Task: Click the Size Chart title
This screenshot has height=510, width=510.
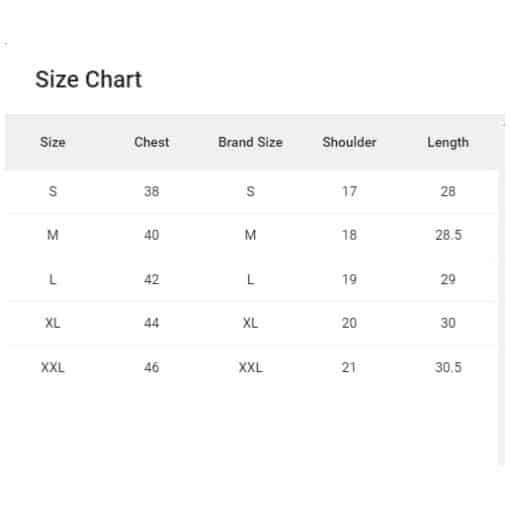Action: click(89, 80)
